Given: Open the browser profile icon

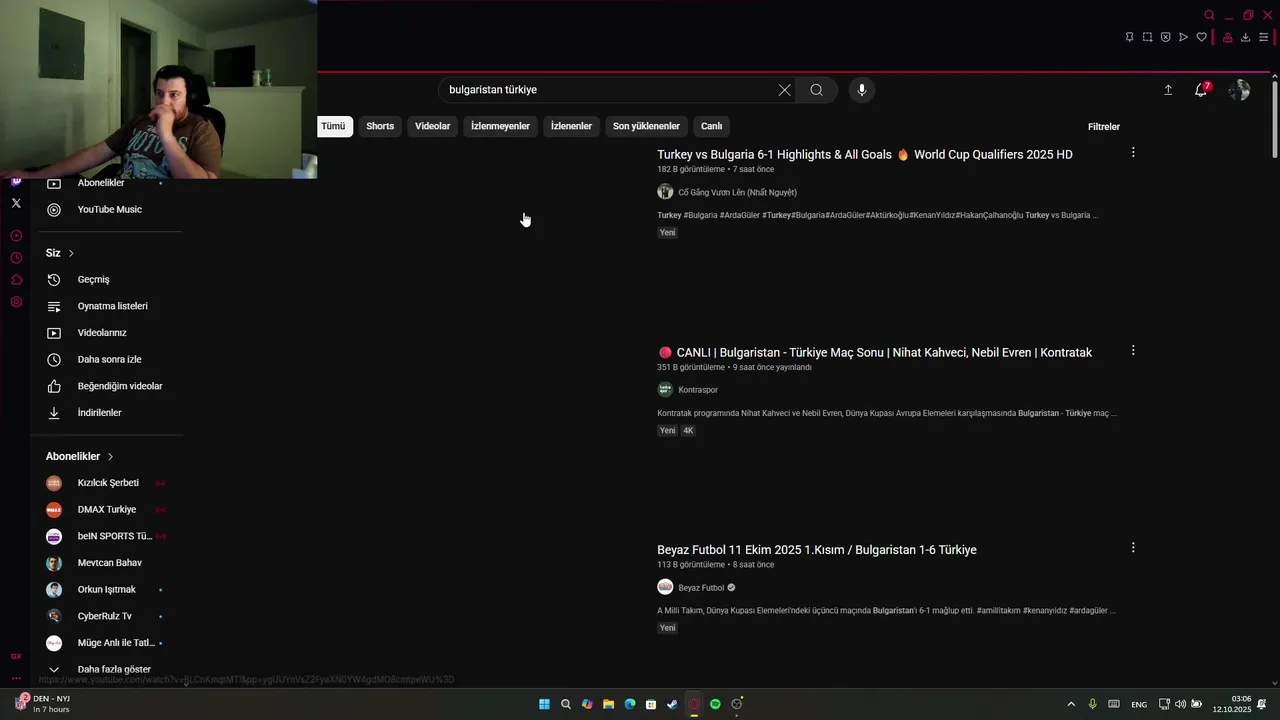Looking at the screenshot, I should click(x=1227, y=37).
